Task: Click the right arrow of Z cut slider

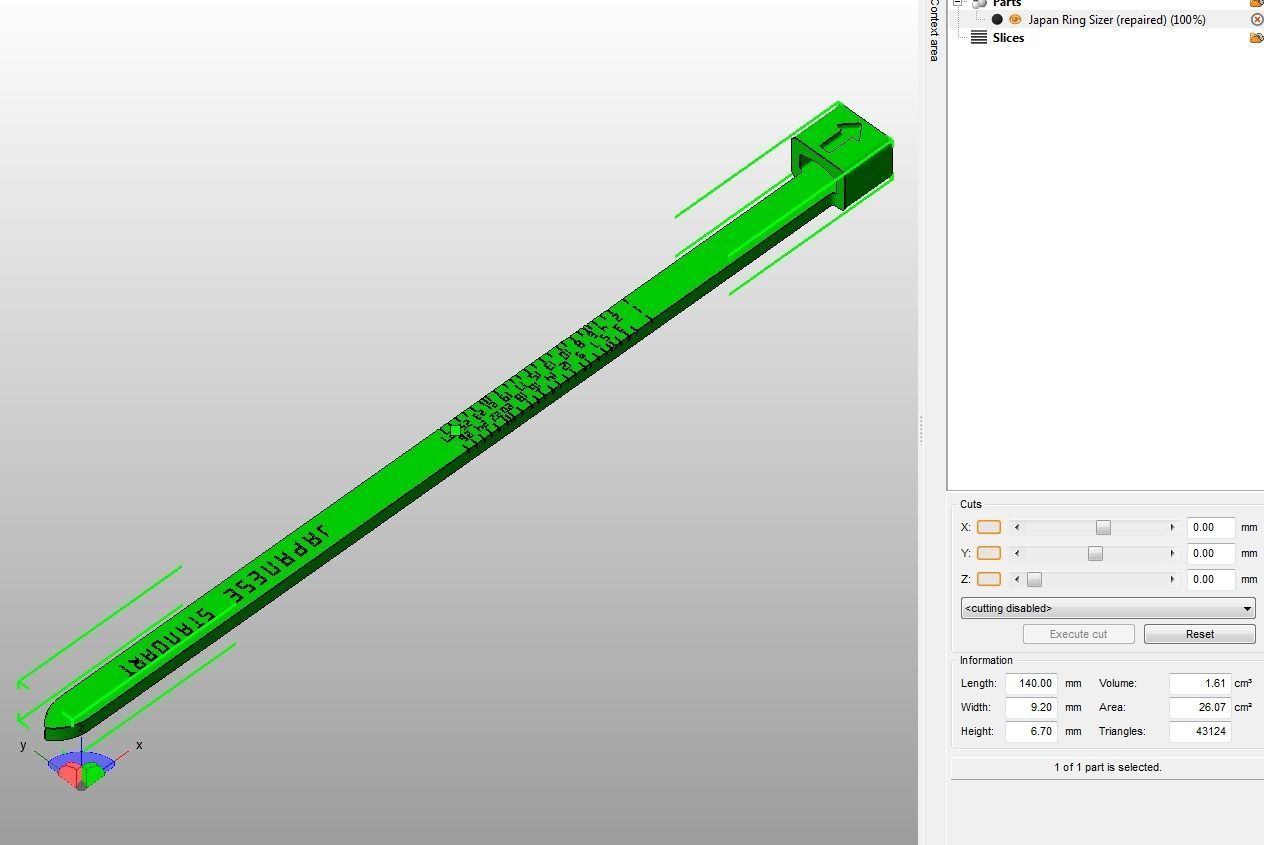Action: (1172, 579)
